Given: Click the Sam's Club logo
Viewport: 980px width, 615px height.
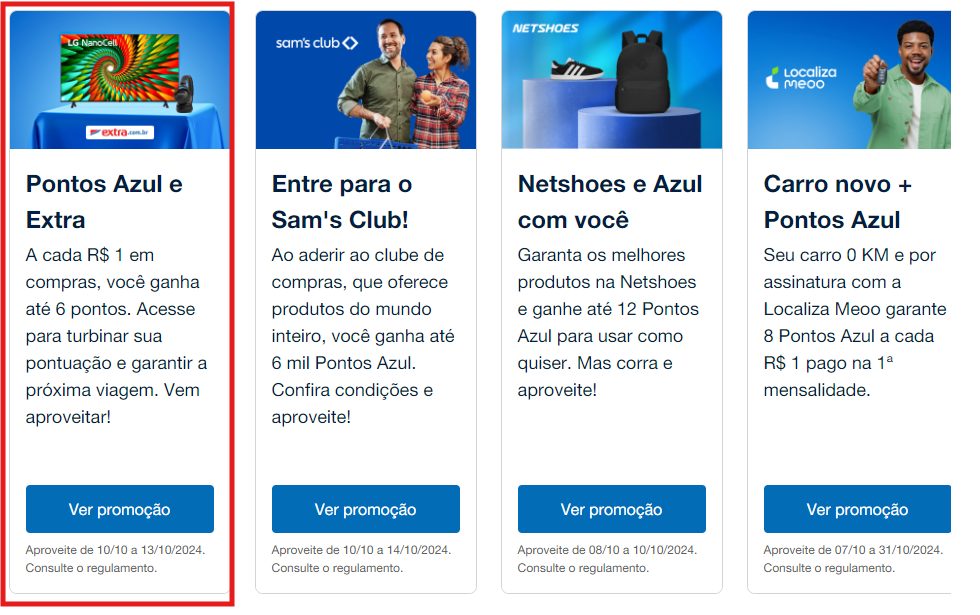Looking at the screenshot, I should [x=317, y=43].
